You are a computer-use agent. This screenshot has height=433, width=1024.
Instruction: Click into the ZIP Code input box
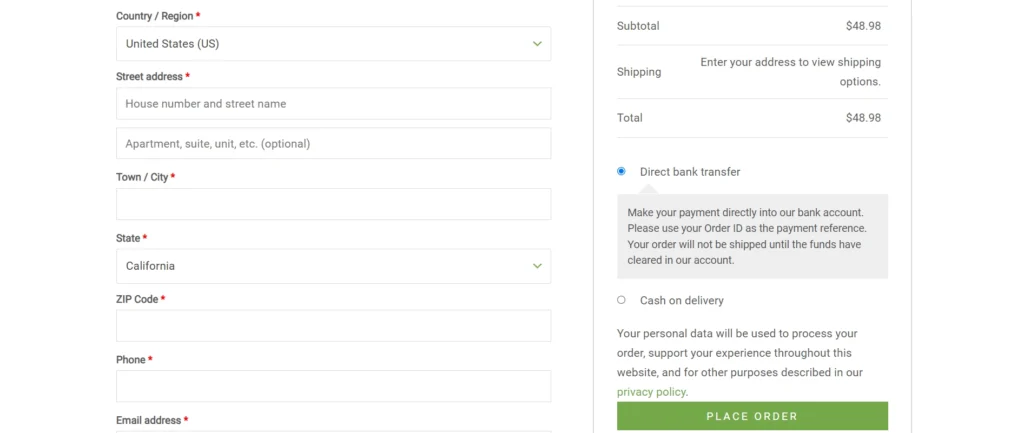(333, 326)
